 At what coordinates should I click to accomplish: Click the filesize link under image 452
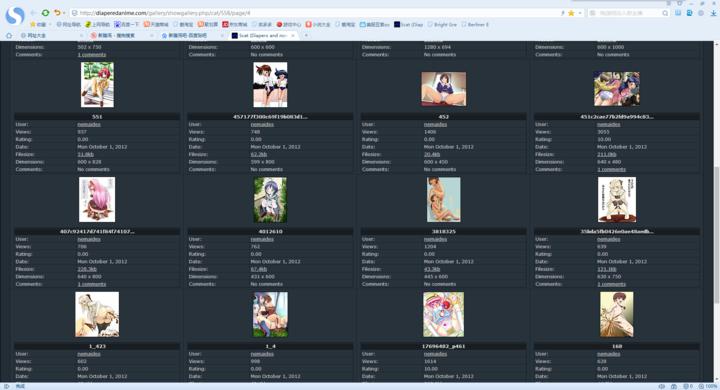432,154
